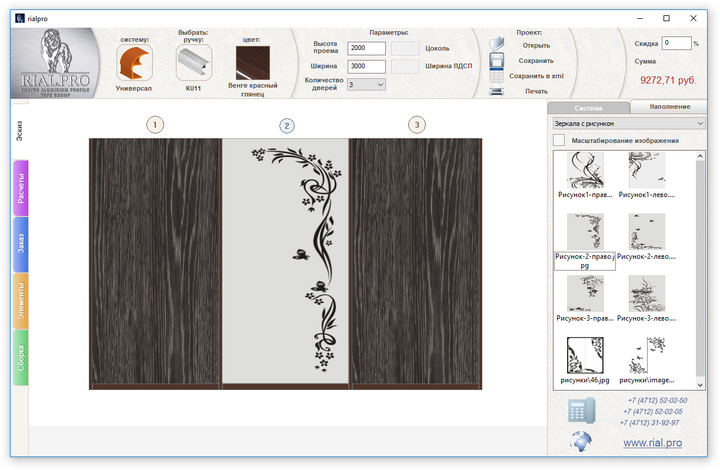
Task: Click the printer icon beside Печать
Action: click(496, 91)
